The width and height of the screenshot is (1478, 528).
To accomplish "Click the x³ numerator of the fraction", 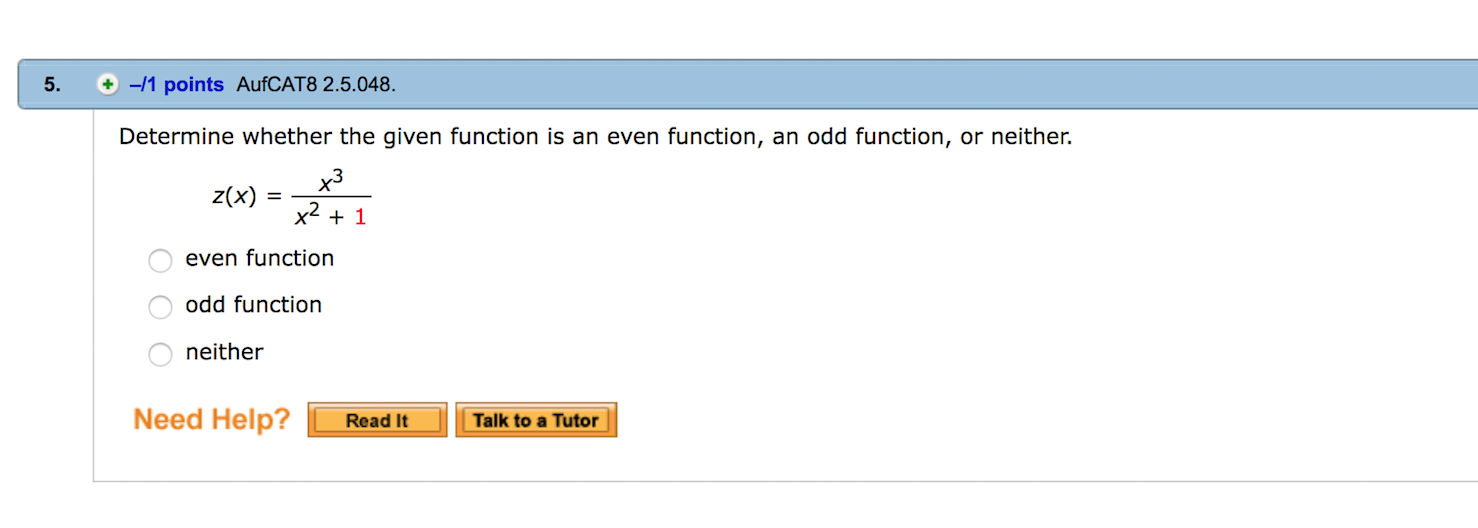I will (x=331, y=181).
